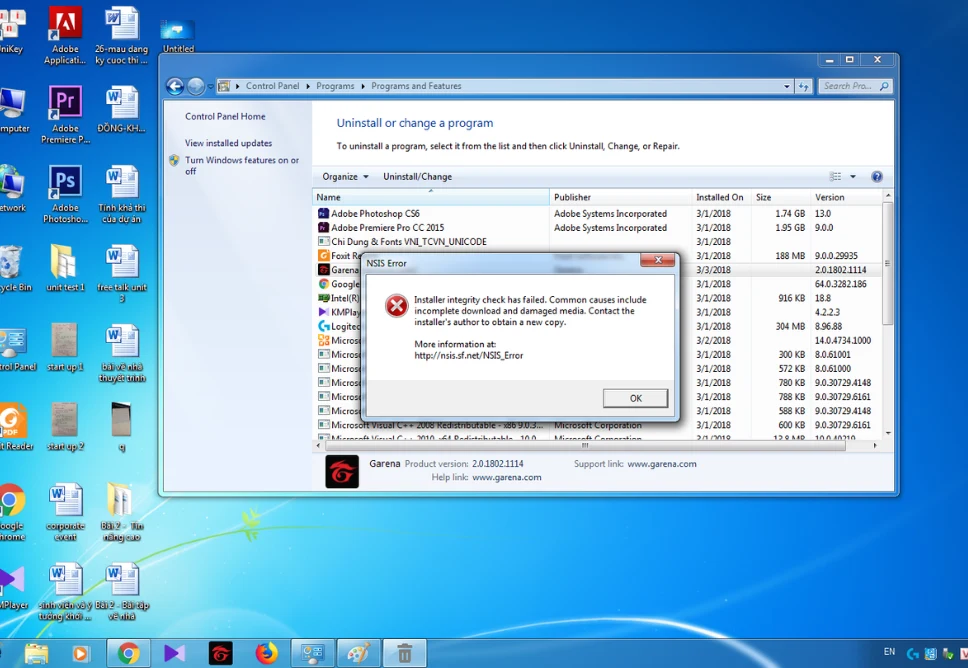Sort the list by the Version column
The width and height of the screenshot is (968, 668).
[846, 197]
